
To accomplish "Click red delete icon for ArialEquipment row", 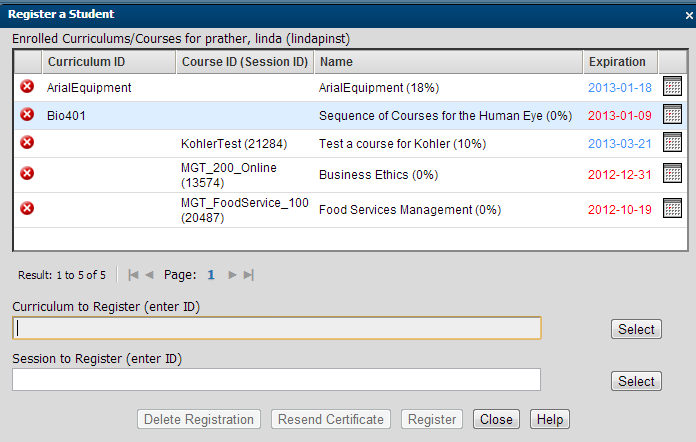I will (27, 87).
